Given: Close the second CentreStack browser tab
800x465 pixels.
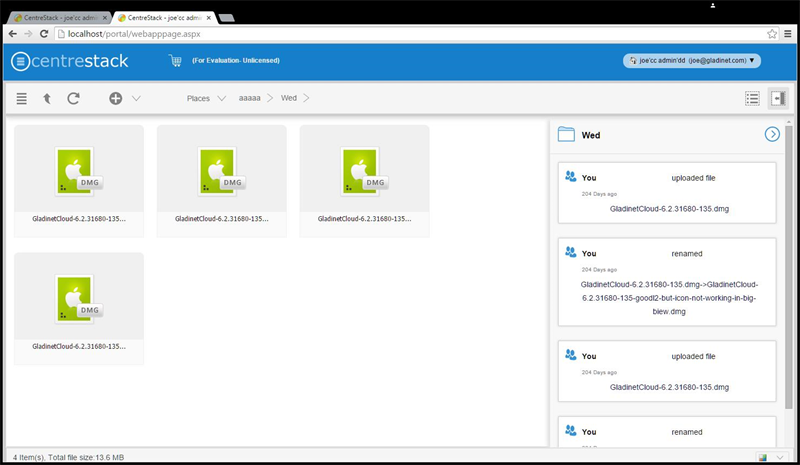Looking at the screenshot, I should pos(209,17).
